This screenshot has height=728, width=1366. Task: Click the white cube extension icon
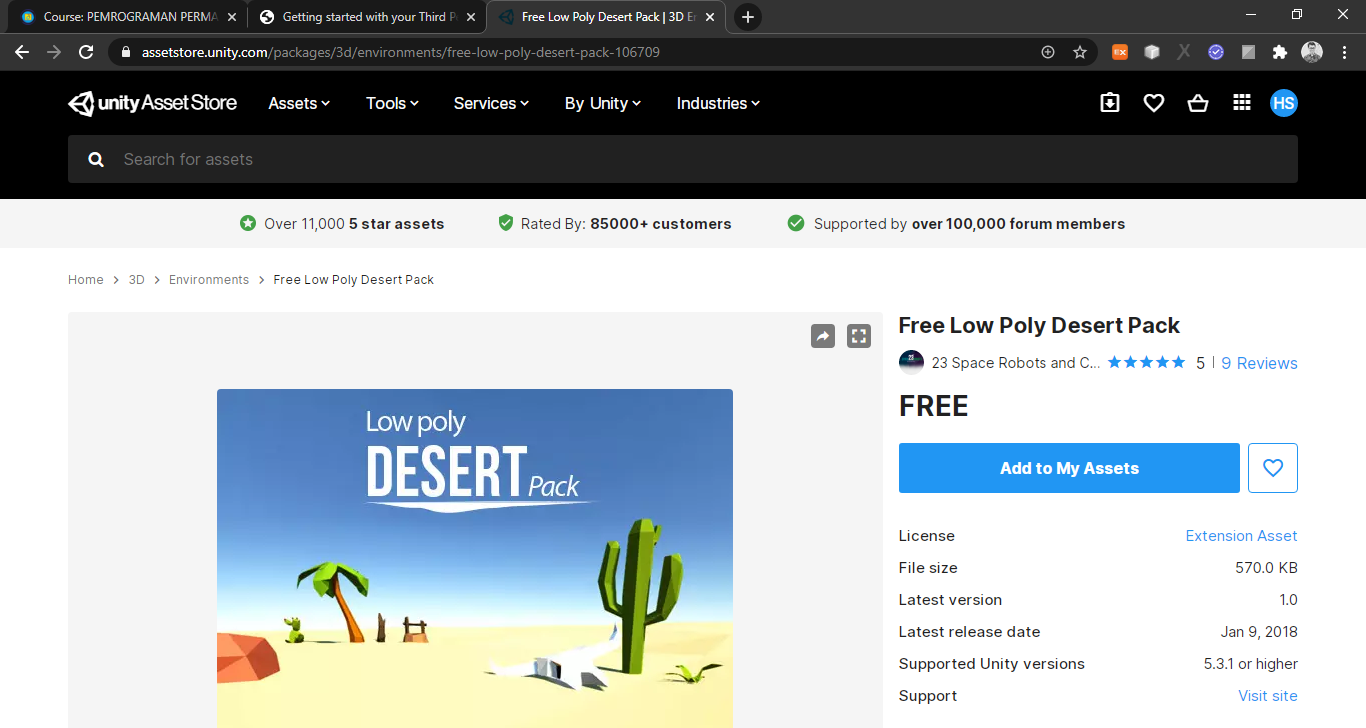point(1152,52)
